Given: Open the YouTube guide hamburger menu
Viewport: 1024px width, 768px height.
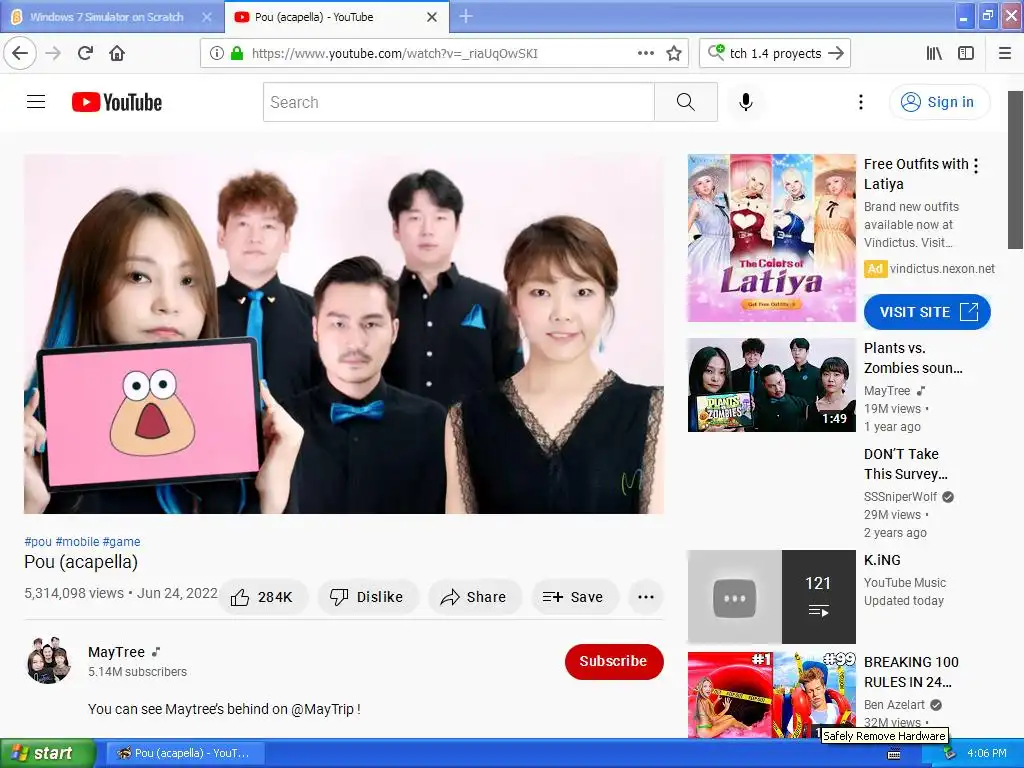Looking at the screenshot, I should coord(36,102).
